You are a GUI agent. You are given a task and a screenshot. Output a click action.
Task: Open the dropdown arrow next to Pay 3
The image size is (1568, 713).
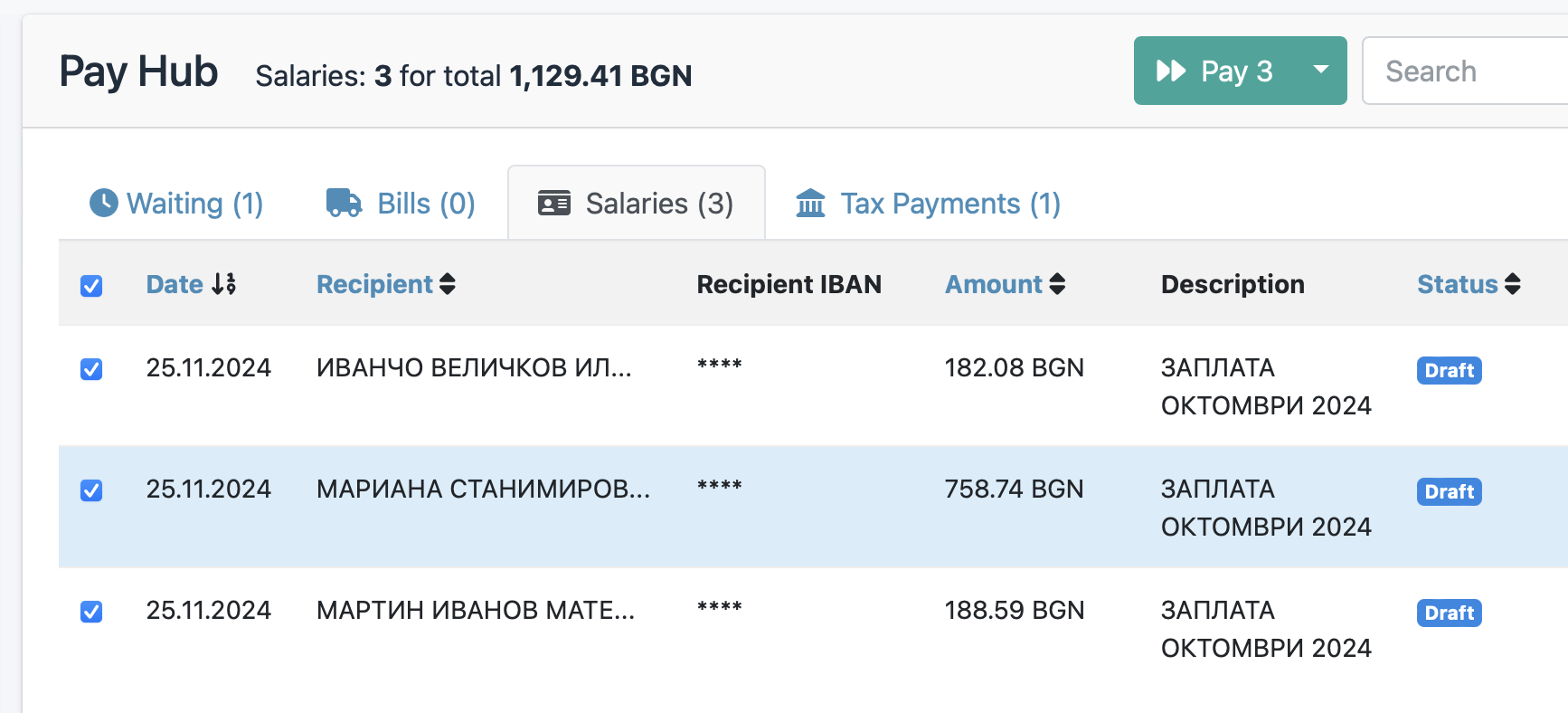click(1321, 71)
